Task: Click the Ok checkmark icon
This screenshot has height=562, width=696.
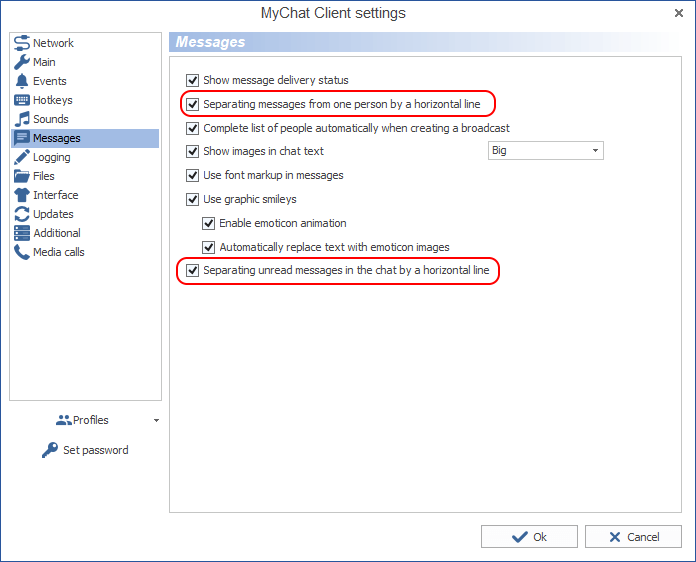Action: tap(520, 537)
